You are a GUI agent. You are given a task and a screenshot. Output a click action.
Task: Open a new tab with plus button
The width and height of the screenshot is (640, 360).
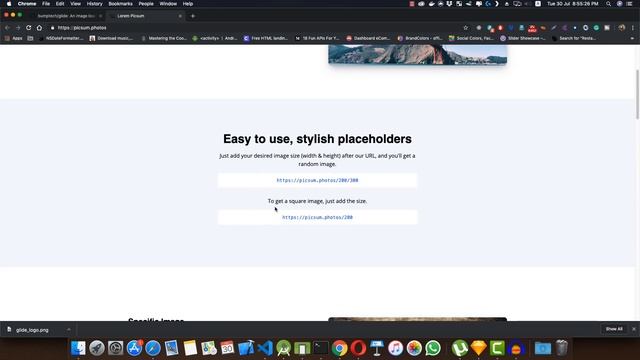tap(193, 16)
